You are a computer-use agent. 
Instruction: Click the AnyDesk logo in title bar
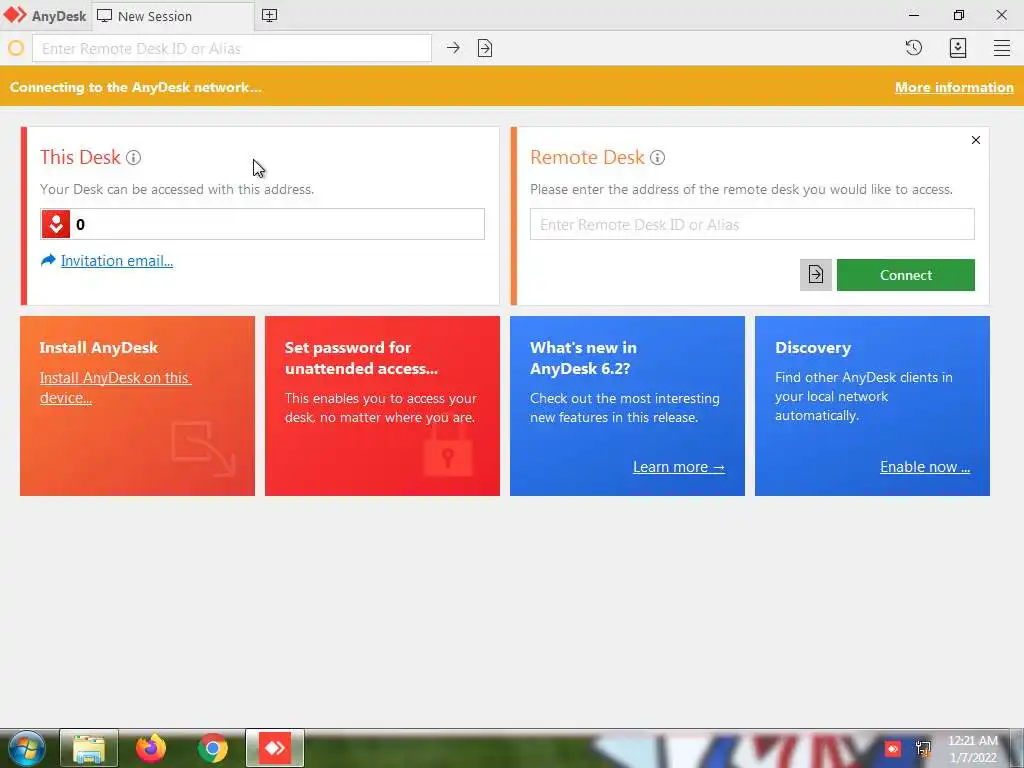pyautogui.click(x=14, y=15)
